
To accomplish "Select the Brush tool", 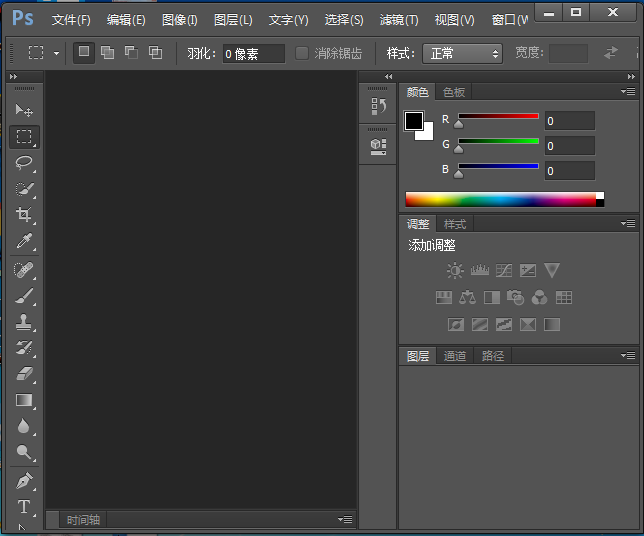I will click(x=25, y=296).
